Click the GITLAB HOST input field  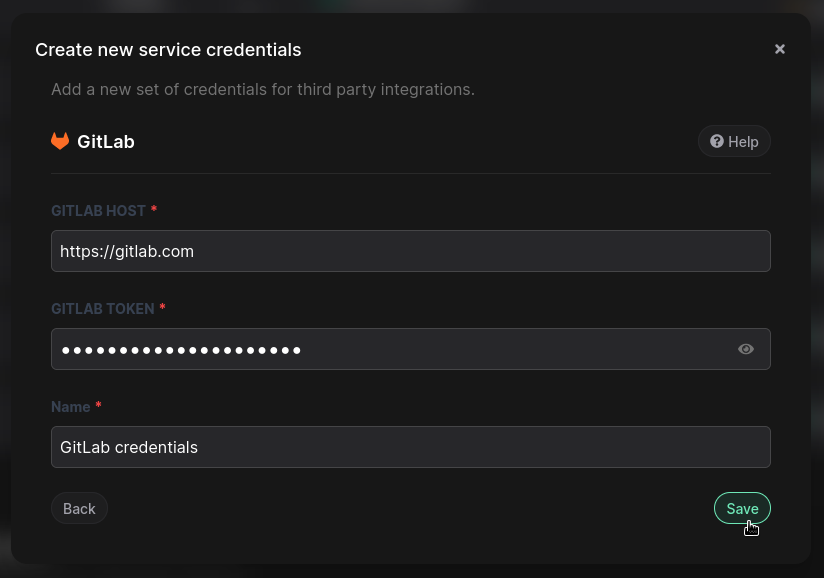(411, 251)
